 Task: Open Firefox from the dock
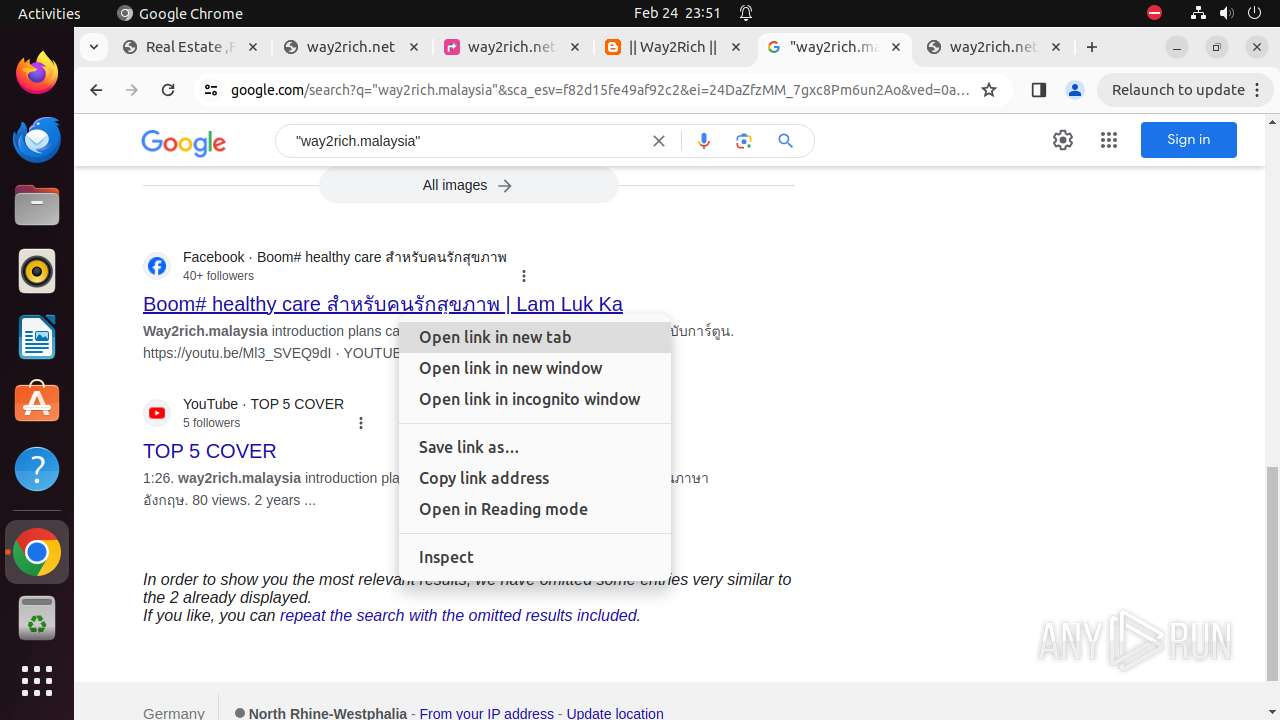pyautogui.click(x=37, y=73)
